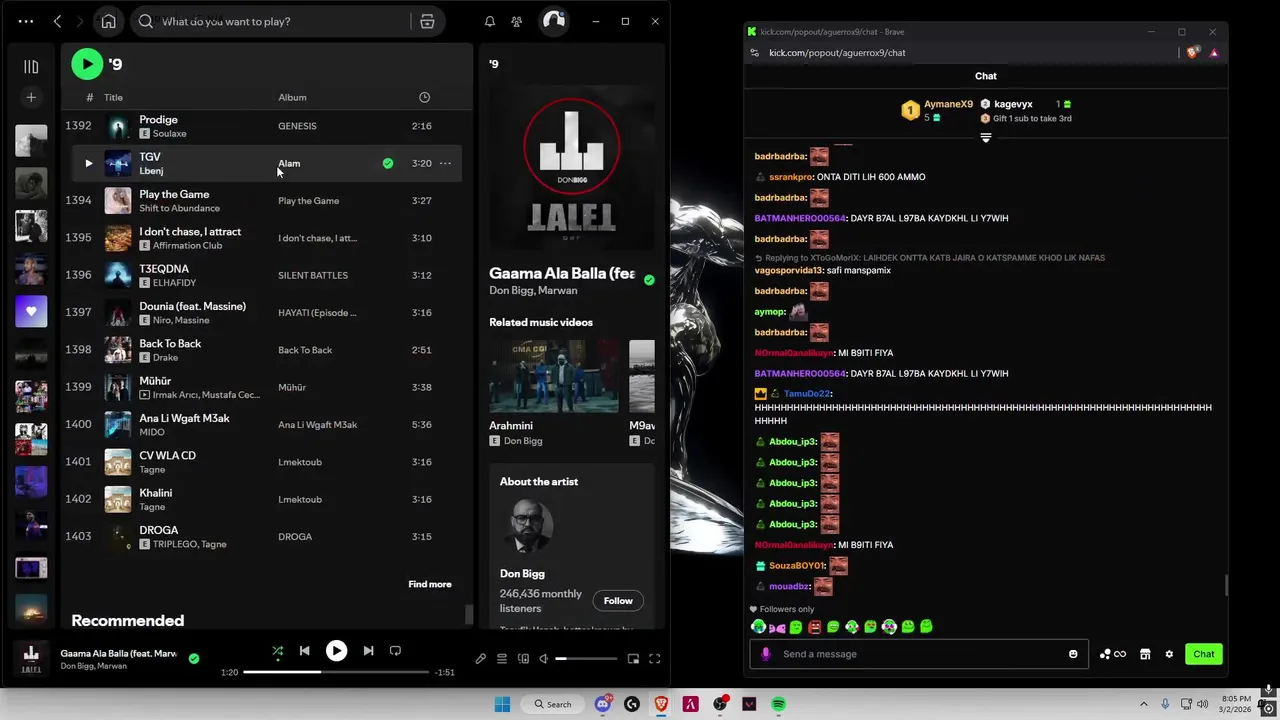Set the Spotify volume slider

[586, 659]
